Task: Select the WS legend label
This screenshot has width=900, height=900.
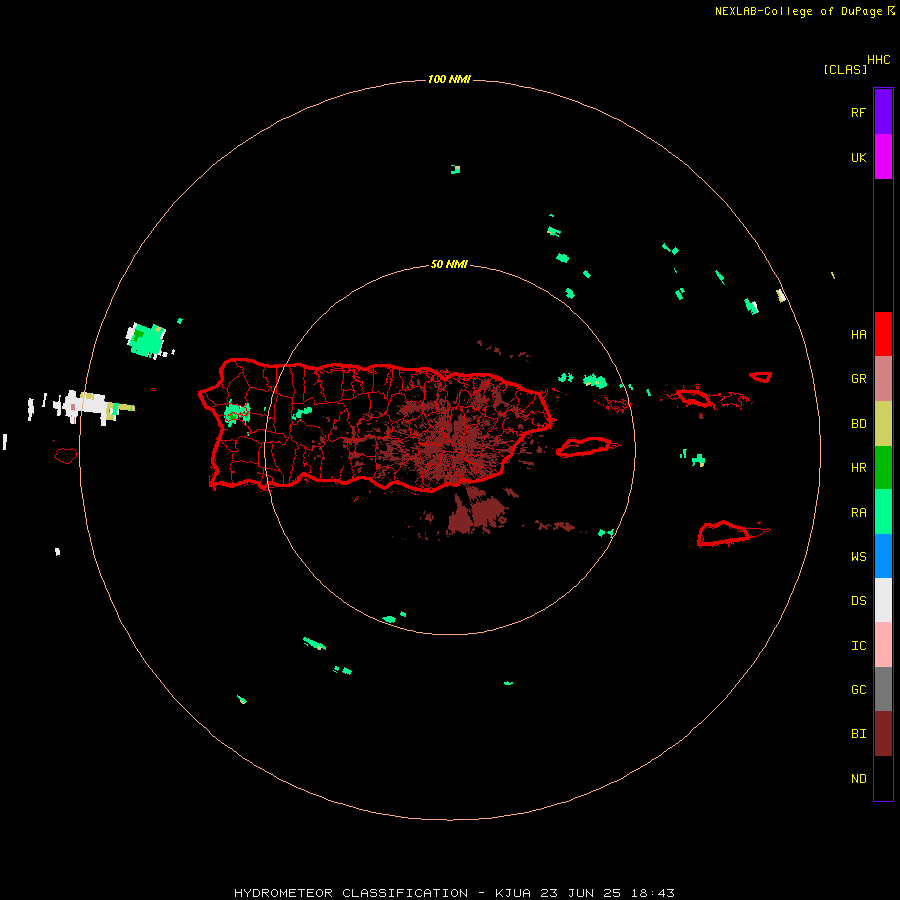Action: click(858, 557)
